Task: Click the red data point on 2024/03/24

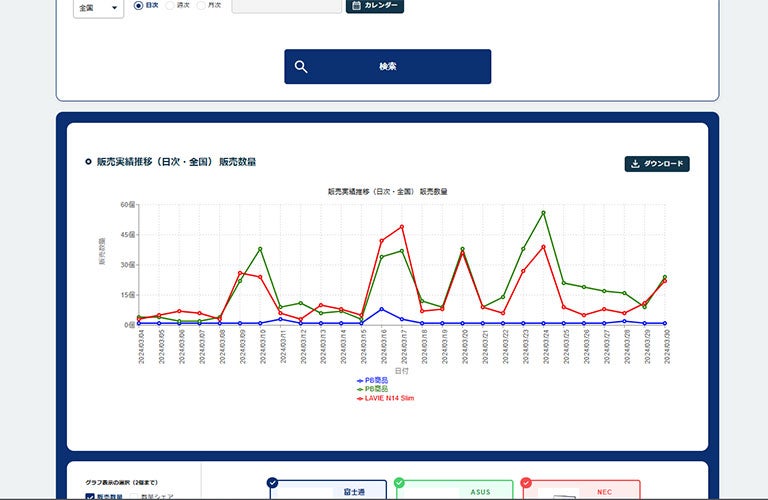Action: coord(543,247)
